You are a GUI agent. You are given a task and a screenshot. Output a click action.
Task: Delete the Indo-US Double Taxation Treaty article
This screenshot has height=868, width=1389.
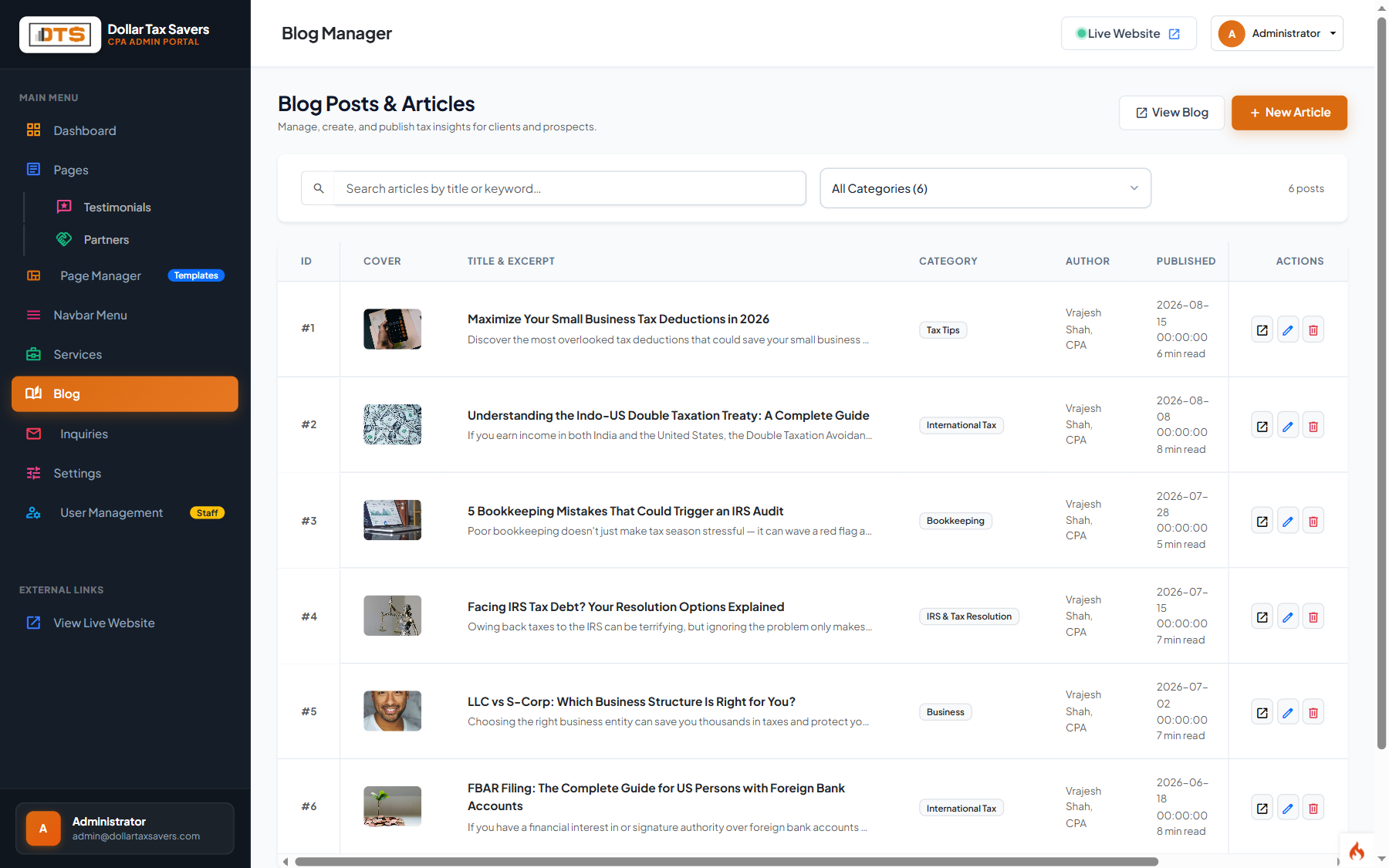(1313, 426)
